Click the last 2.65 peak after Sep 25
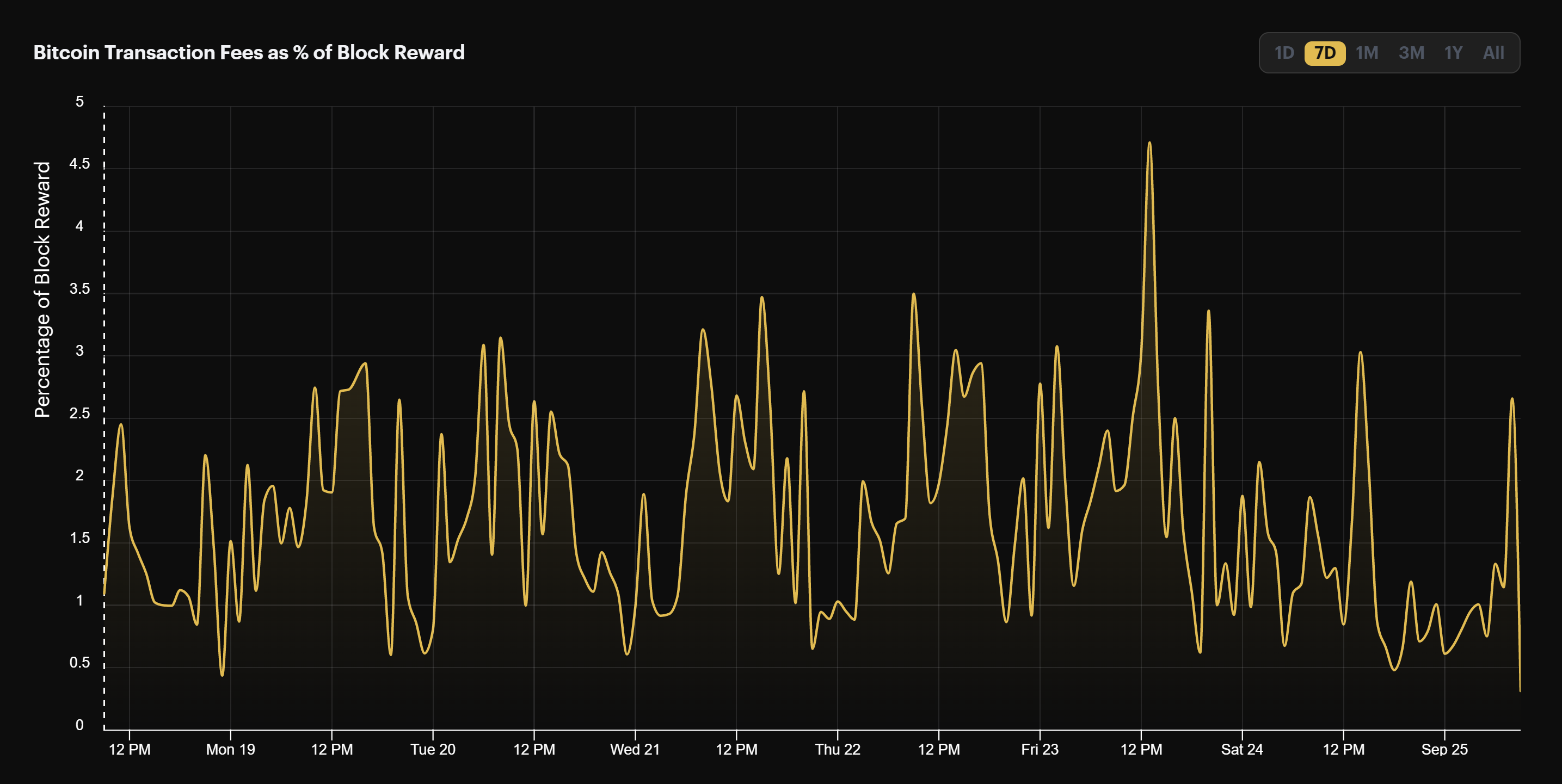 [x=1512, y=399]
